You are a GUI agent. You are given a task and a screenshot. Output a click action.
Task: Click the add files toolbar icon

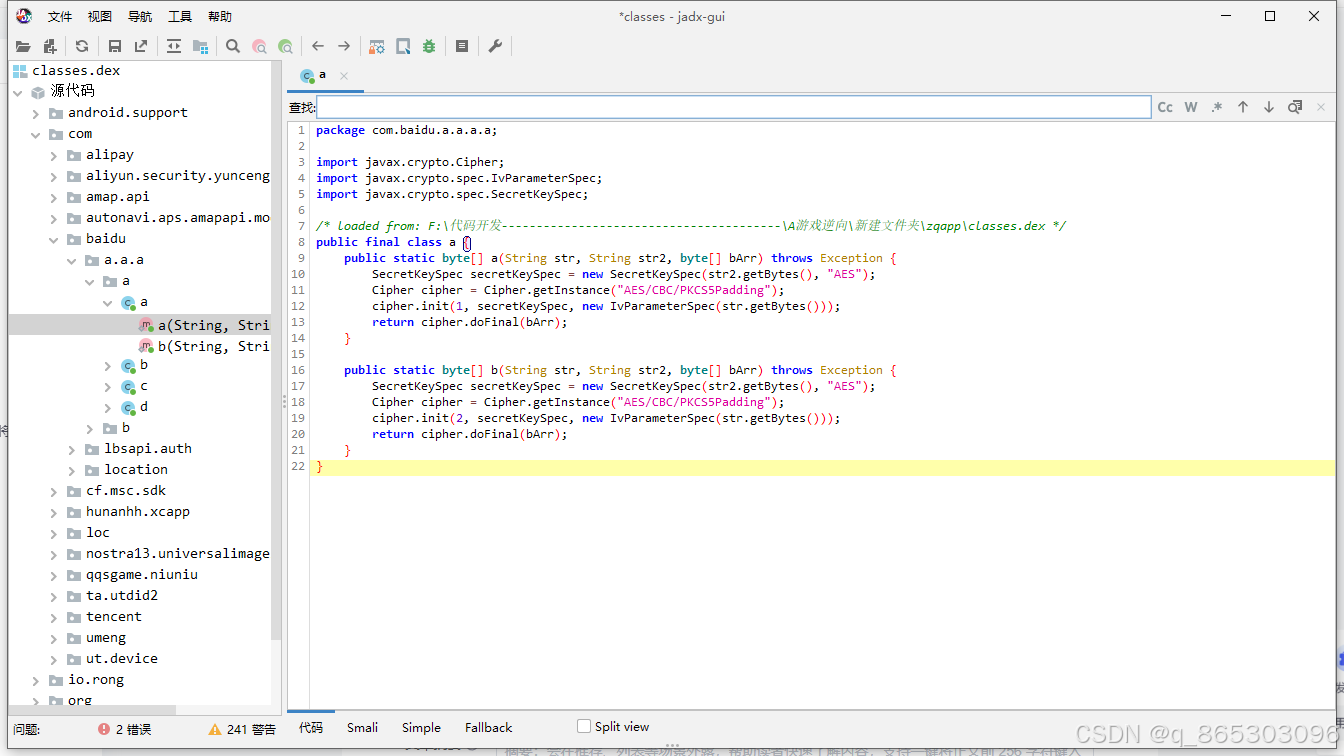coord(50,46)
